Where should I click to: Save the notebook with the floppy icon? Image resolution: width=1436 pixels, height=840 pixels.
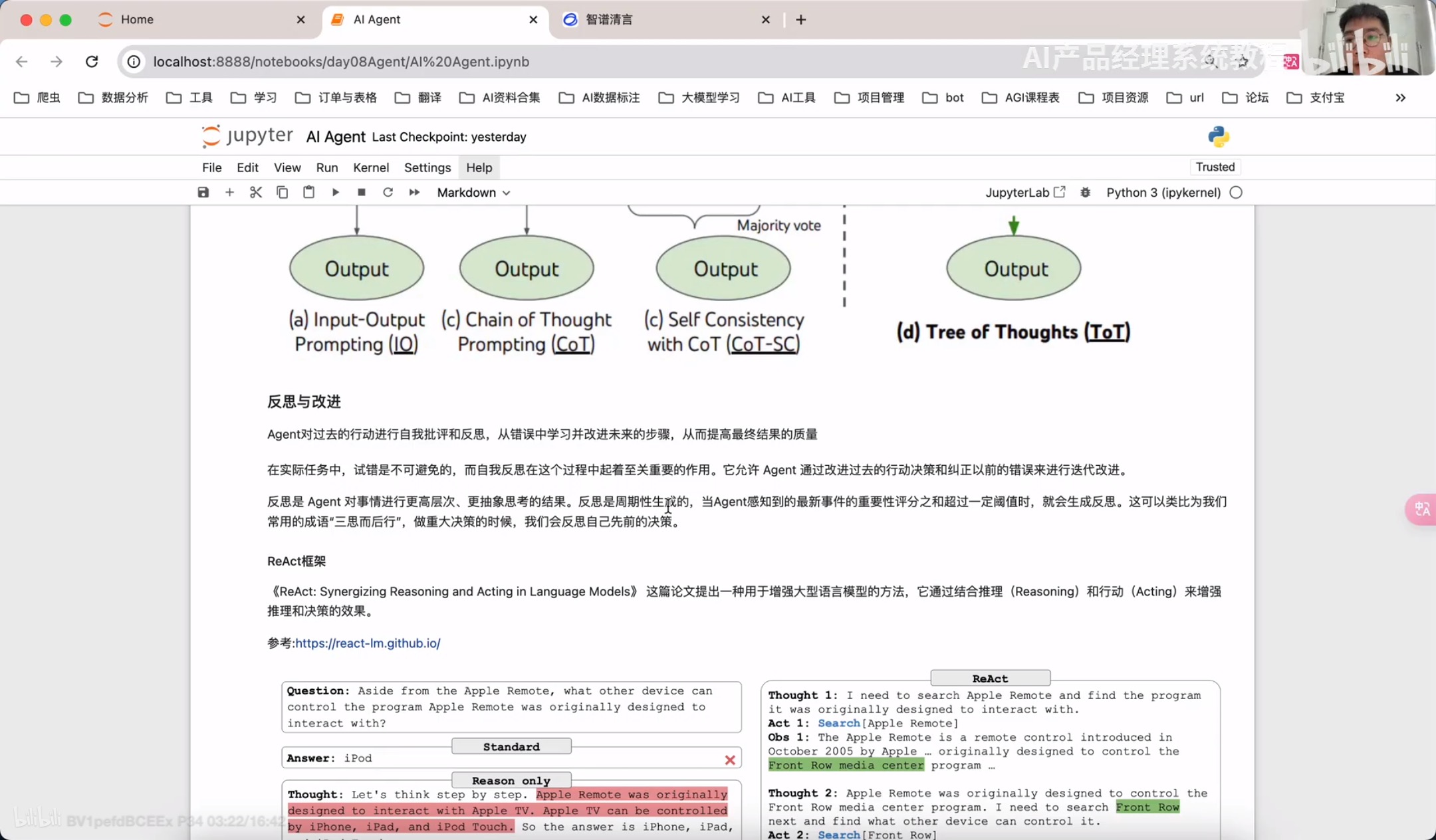point(203,193)
